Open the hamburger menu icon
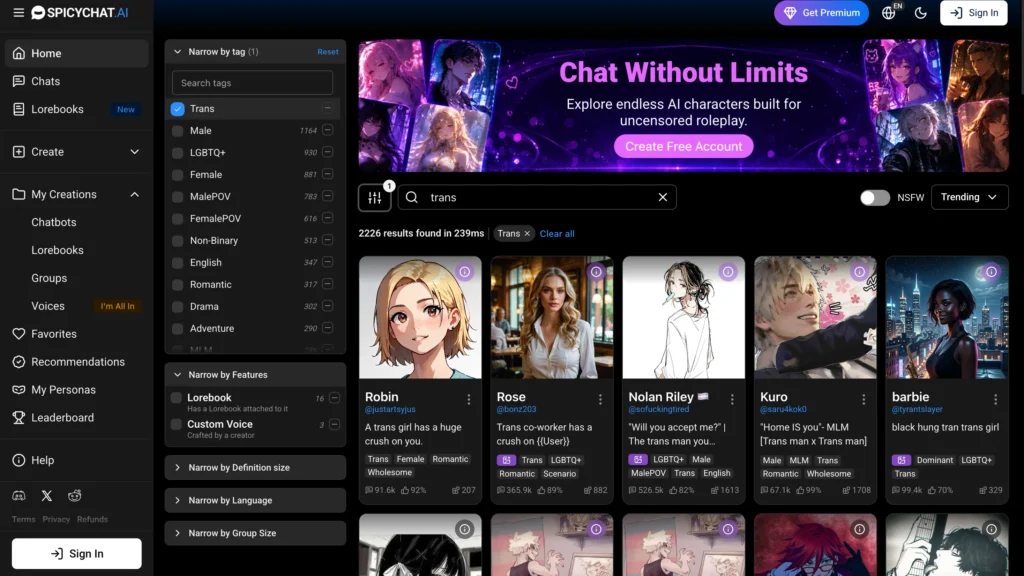The width and height of the screenshot is (1024, 576). (x=18, y=12)
